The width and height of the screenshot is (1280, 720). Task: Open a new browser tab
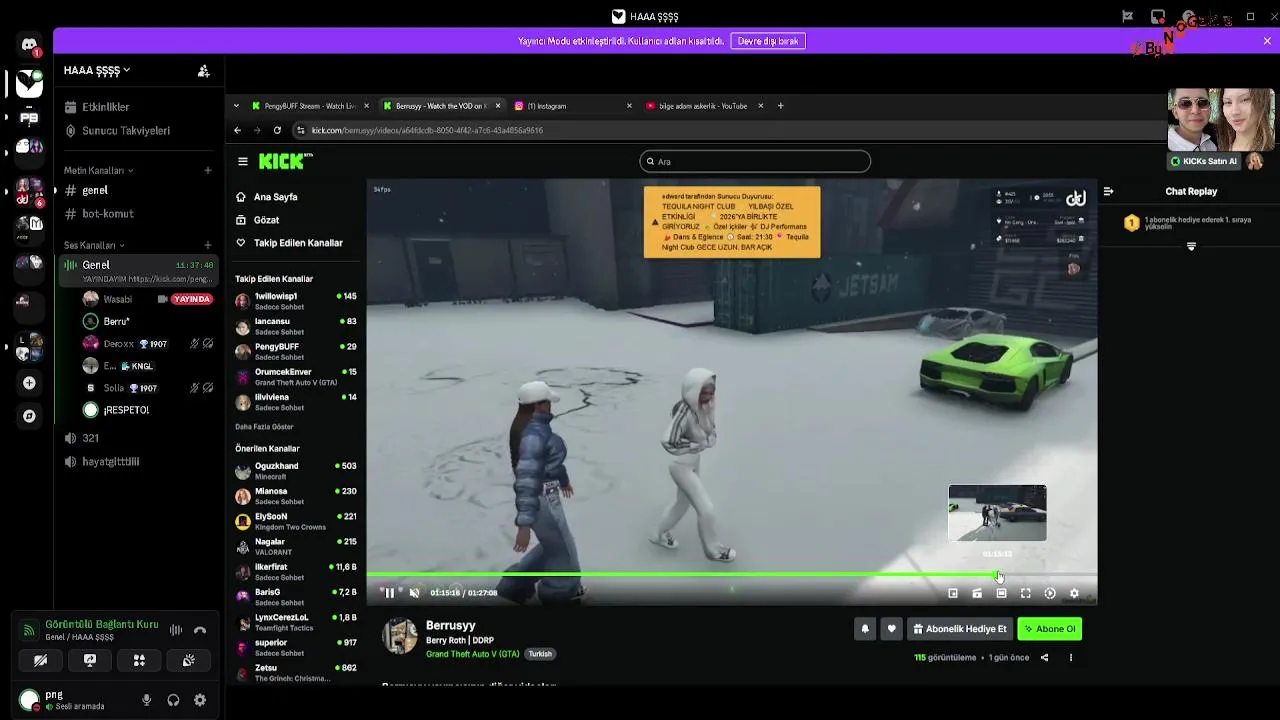pos(781,106)
